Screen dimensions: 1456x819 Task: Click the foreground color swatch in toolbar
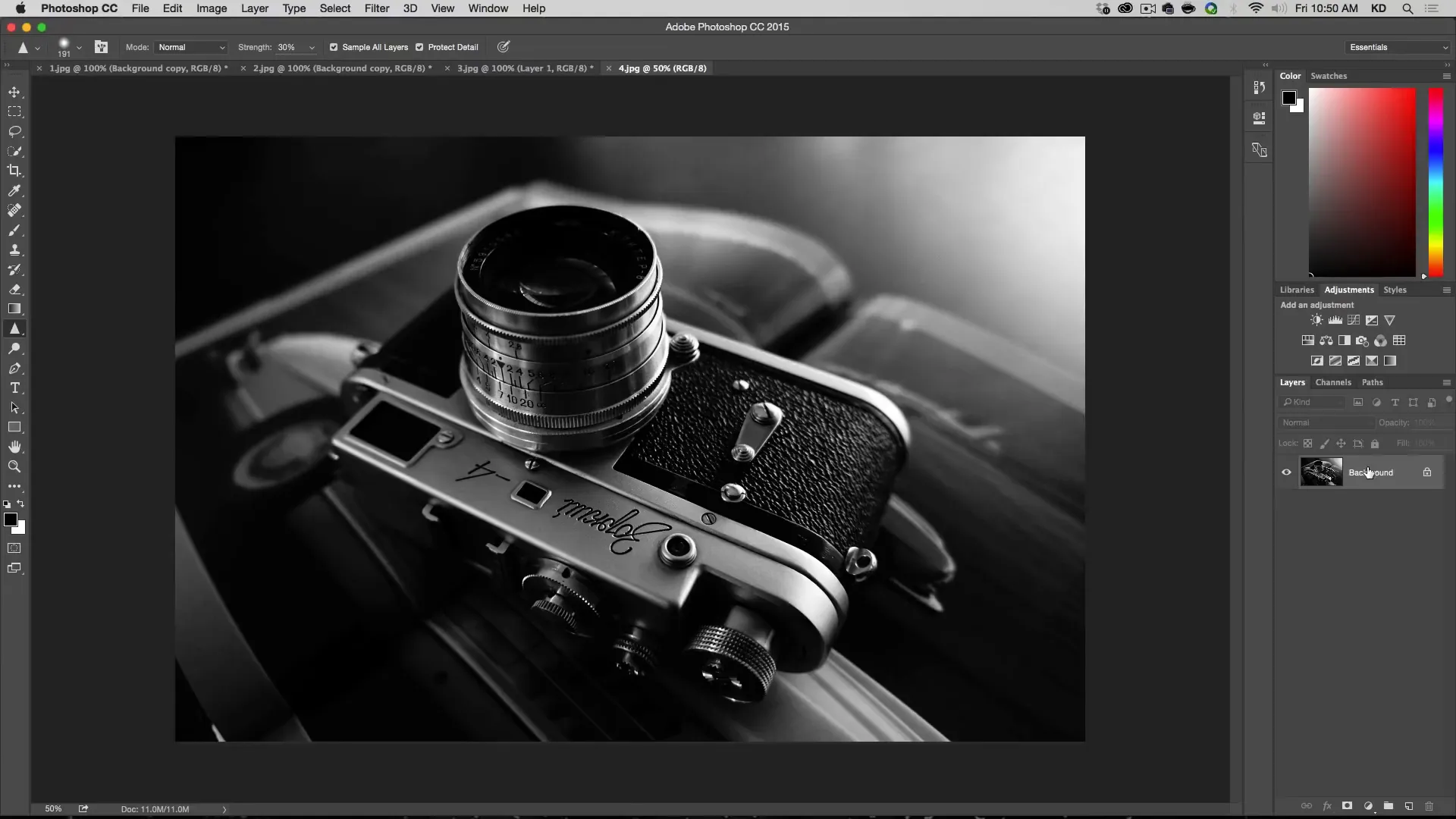(x=10, y=519)
